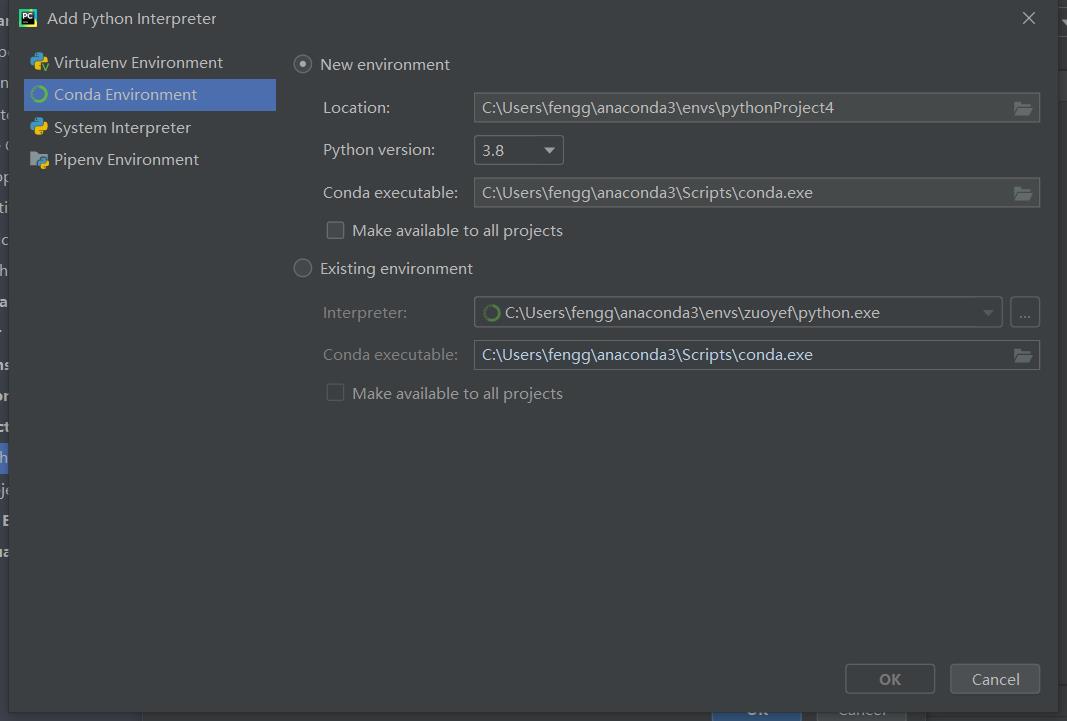Viewport: 1067px width, 721px height.
Task: Click the Virtualenv Environment python icon
Action: click(39, 63)
